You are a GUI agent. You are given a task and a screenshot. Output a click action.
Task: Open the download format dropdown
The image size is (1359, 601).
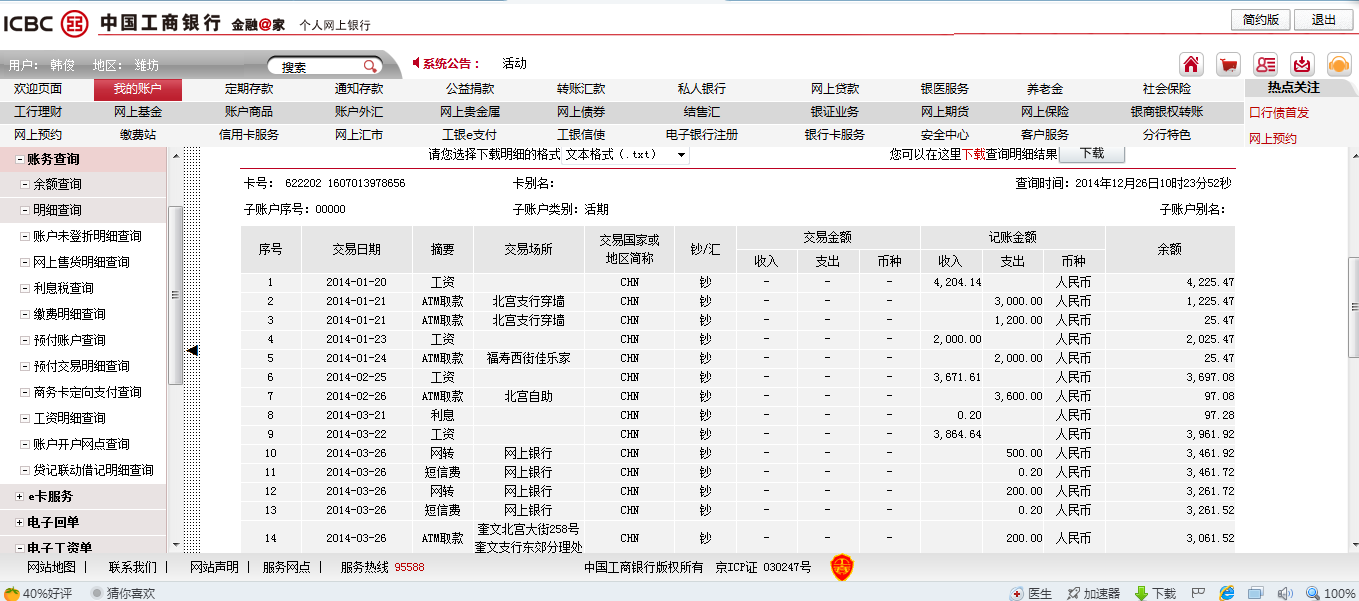coord(681,155)
